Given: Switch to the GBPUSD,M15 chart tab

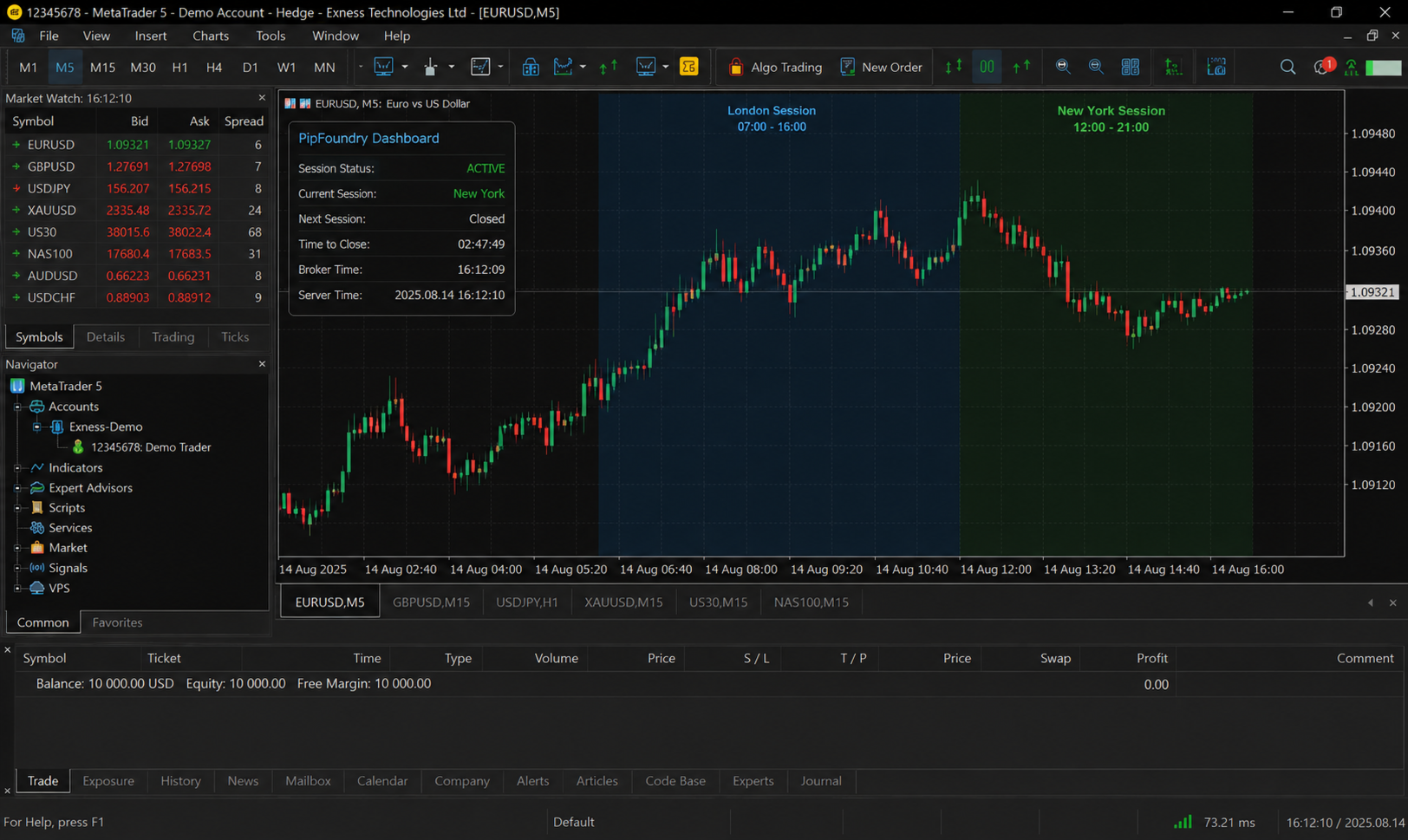Looking at the screenshot, I should point(431,602).
